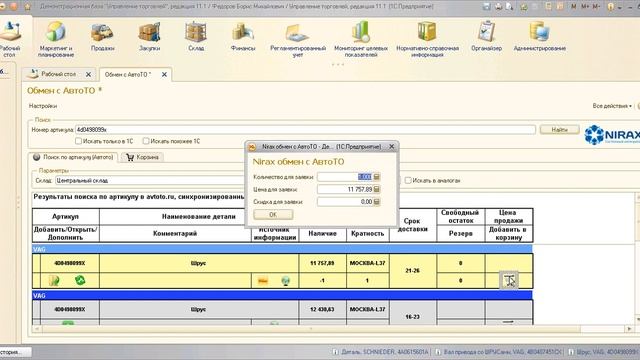Click the favorites star icon in title bar
The width and height of the screenshot is (640, 360).
tap(28, 7)
